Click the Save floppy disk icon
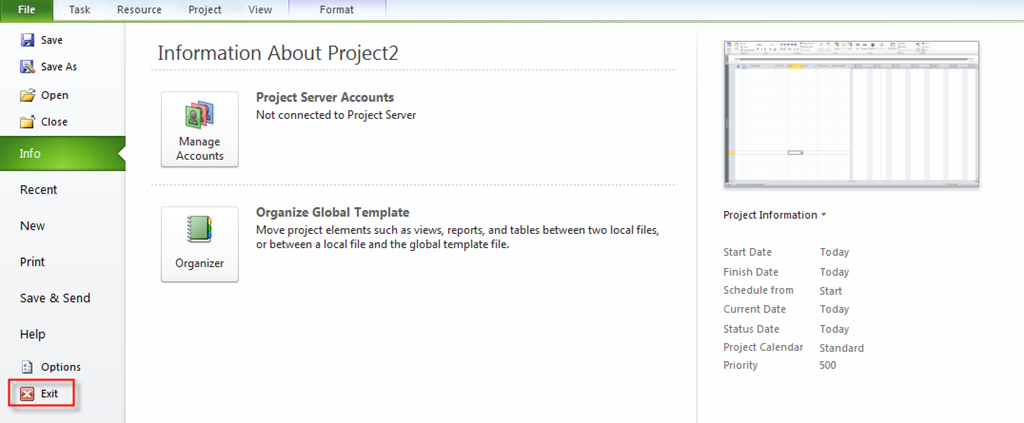The height and width of the screenshot is (423, 1024). pos(27,40)
